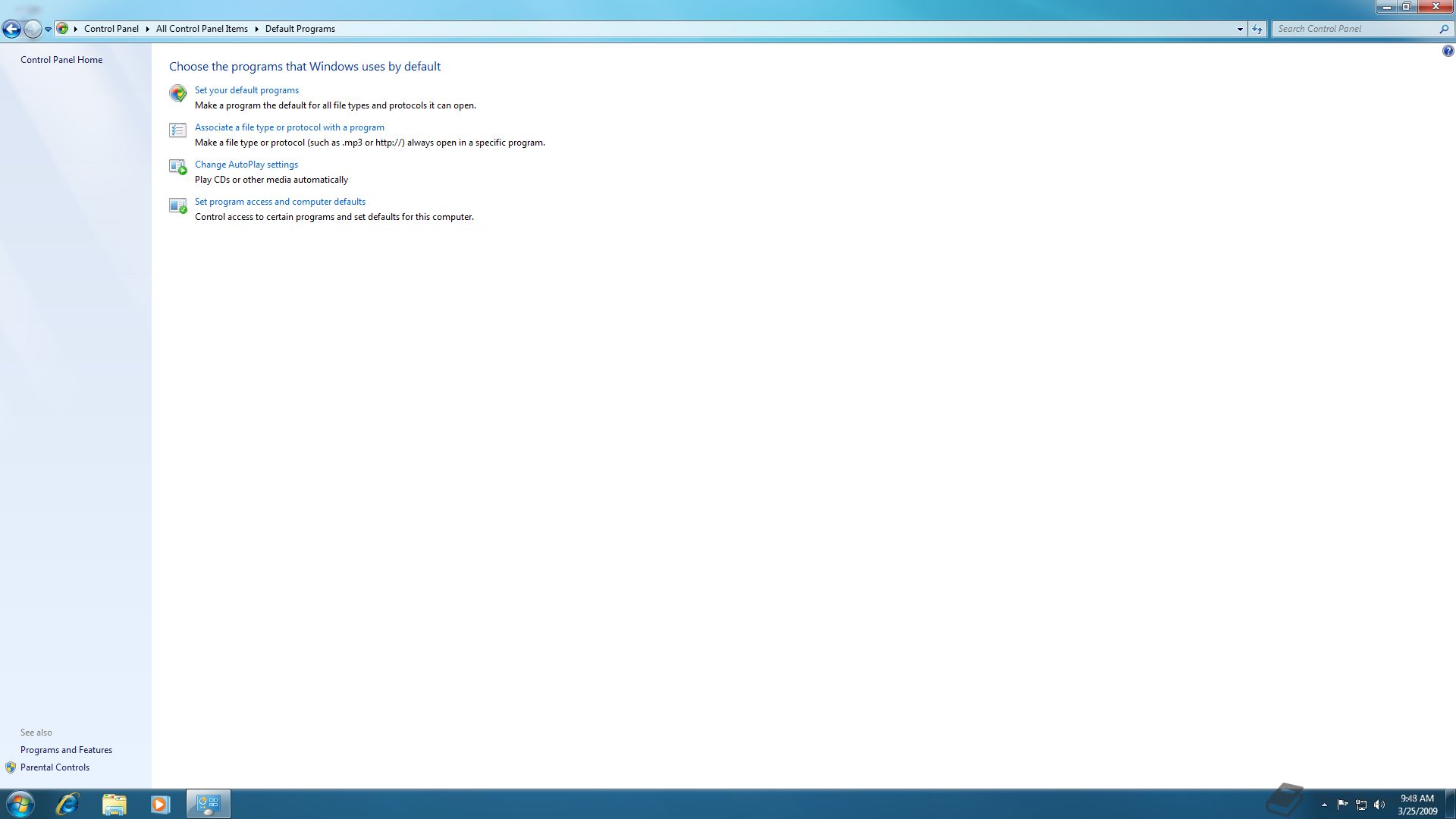Click the Default Programs icon in address bar
Screen dimensions: 1456x819
point(63,29)
